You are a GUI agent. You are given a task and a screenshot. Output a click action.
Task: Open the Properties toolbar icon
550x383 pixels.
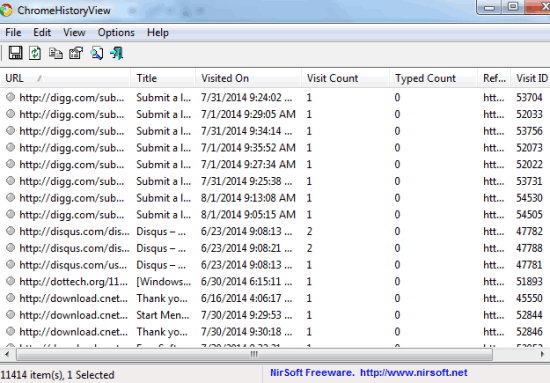tap(76, 53)
